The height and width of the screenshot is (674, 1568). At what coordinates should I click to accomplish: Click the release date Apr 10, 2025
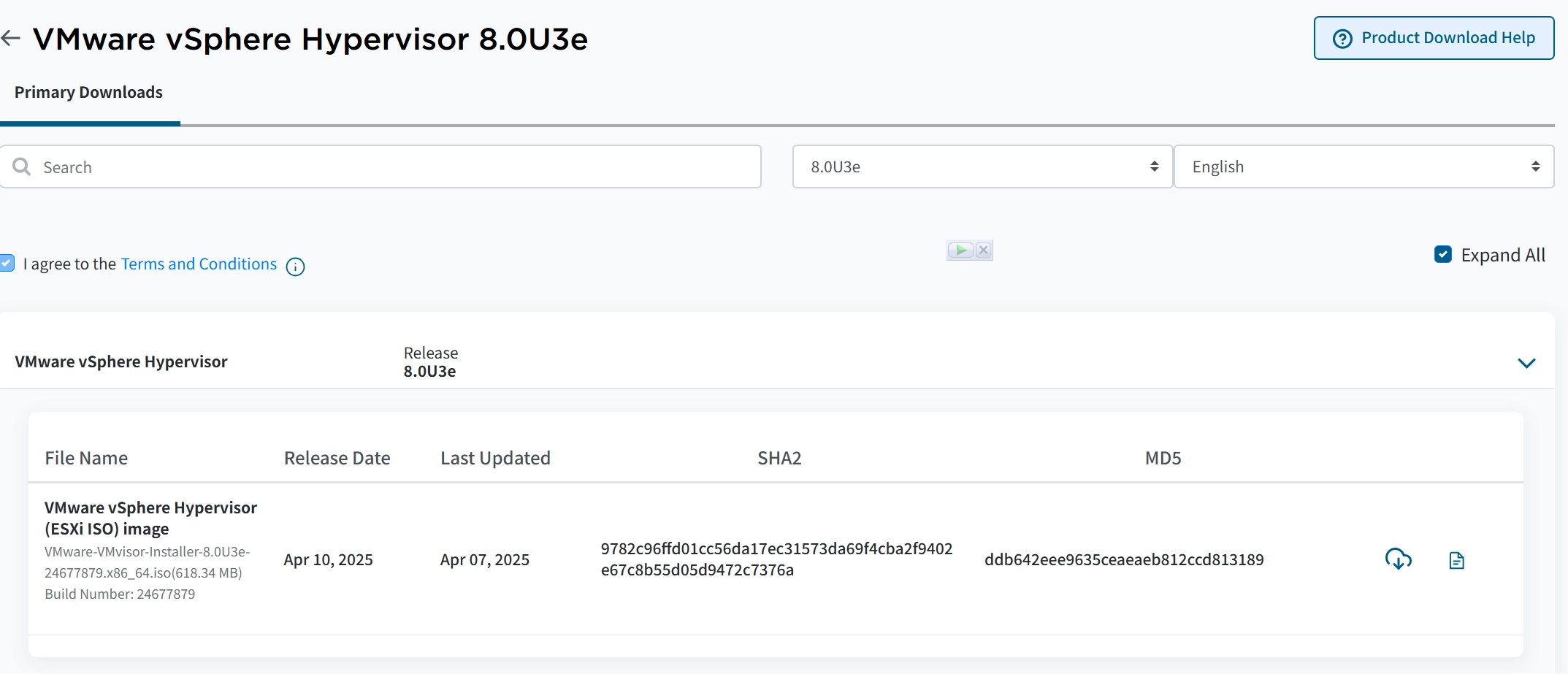[328, 559]
